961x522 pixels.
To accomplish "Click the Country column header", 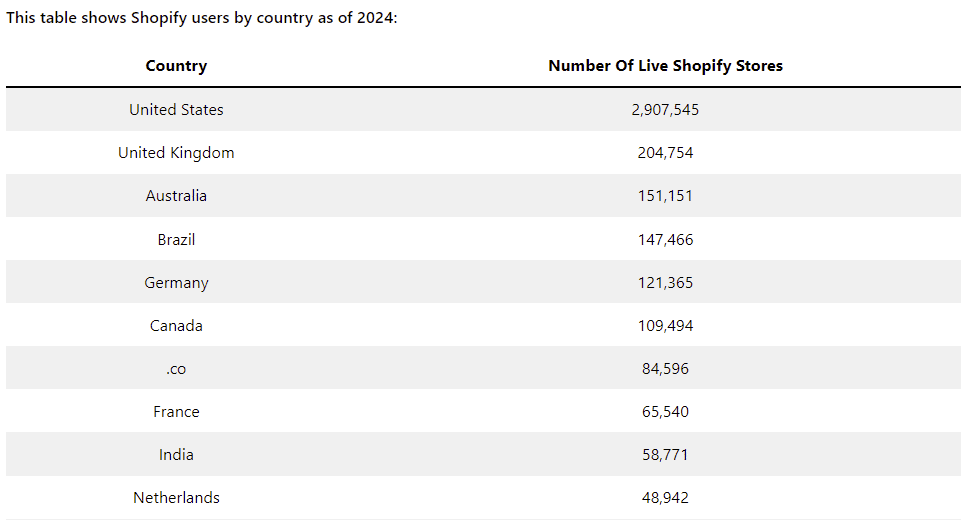I will [x=176, y=66].
